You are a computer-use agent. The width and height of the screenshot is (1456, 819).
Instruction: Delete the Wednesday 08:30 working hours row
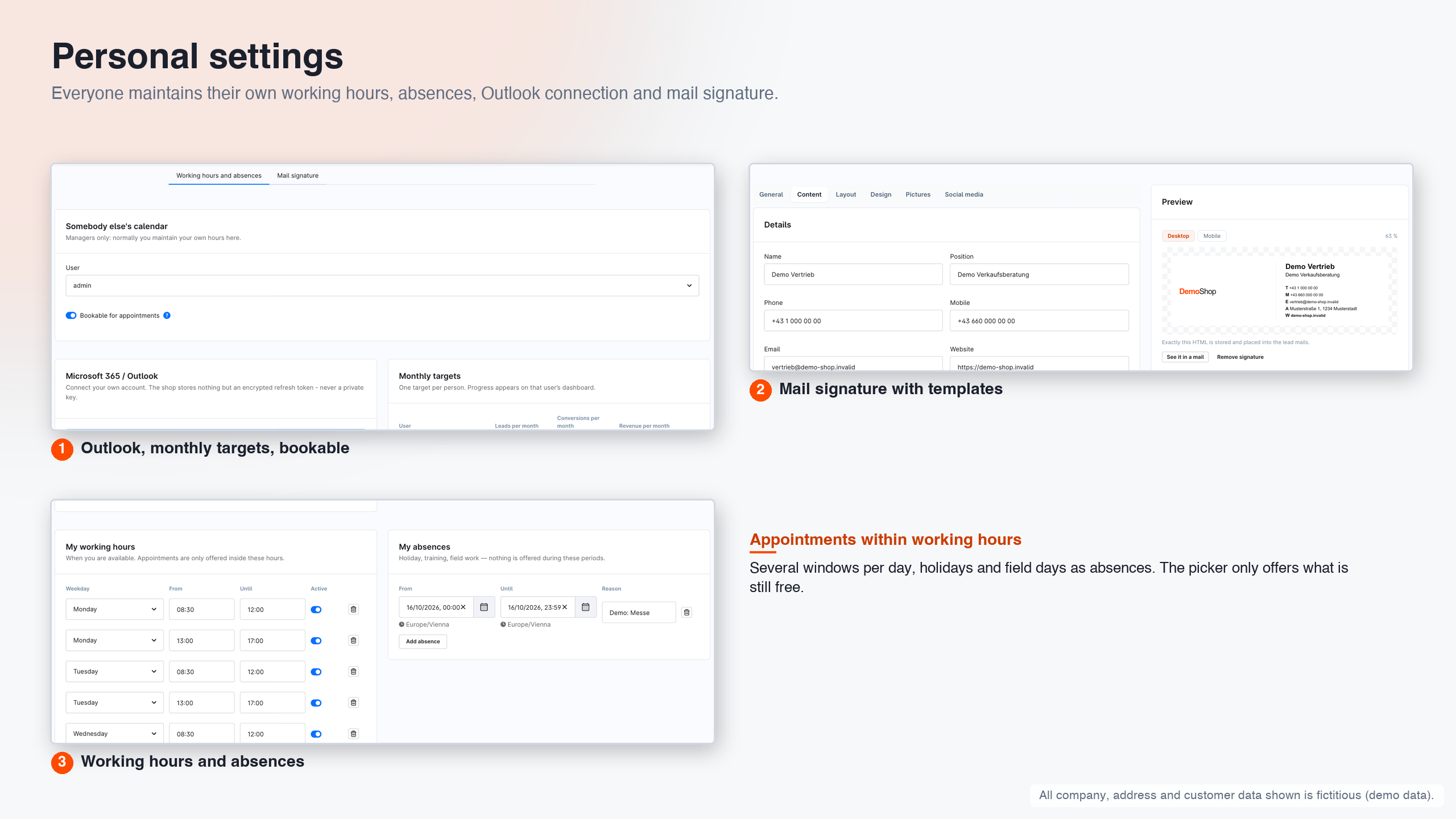353,734
